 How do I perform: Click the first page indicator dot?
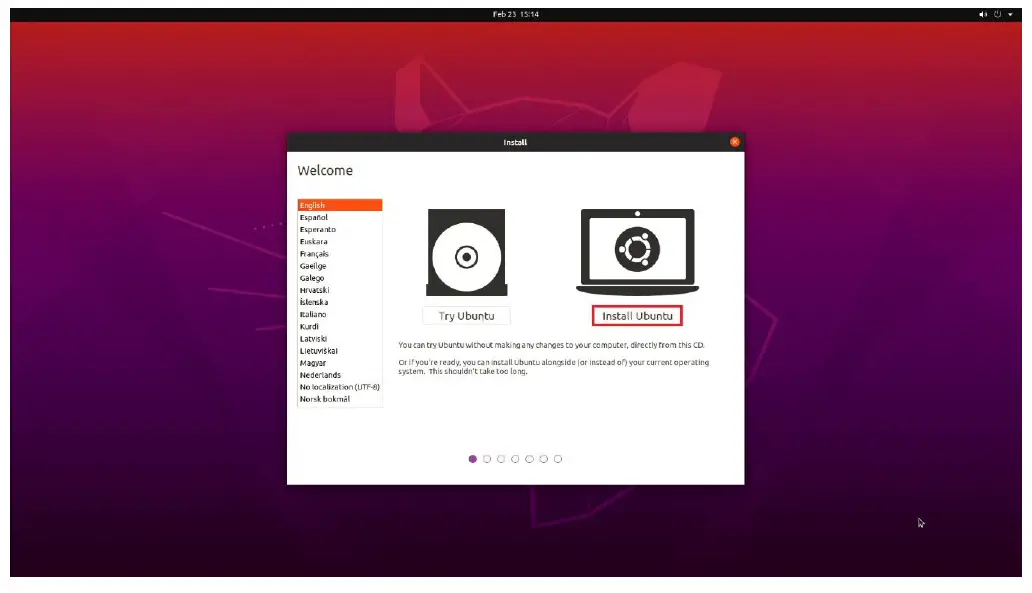(x=473, y=459)
